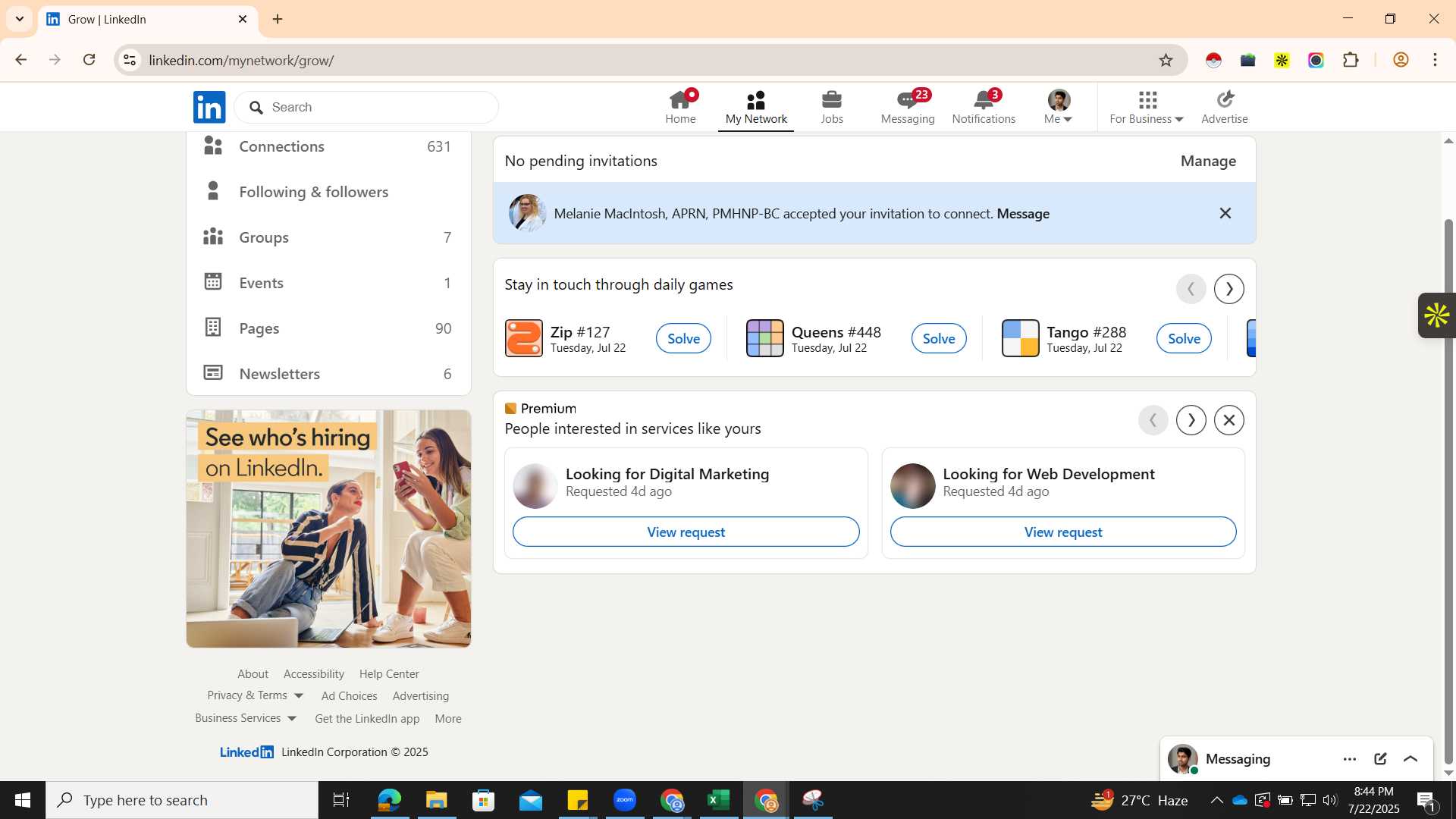Open Events in sidebar

328,283
